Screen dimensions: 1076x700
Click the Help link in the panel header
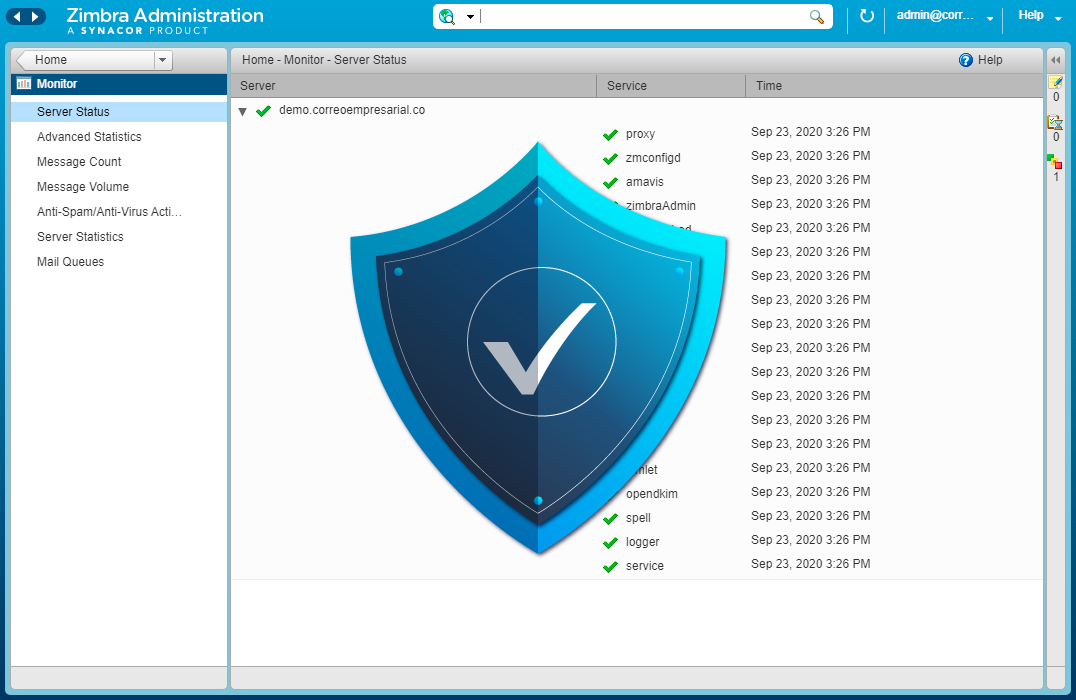click(981, 60)
